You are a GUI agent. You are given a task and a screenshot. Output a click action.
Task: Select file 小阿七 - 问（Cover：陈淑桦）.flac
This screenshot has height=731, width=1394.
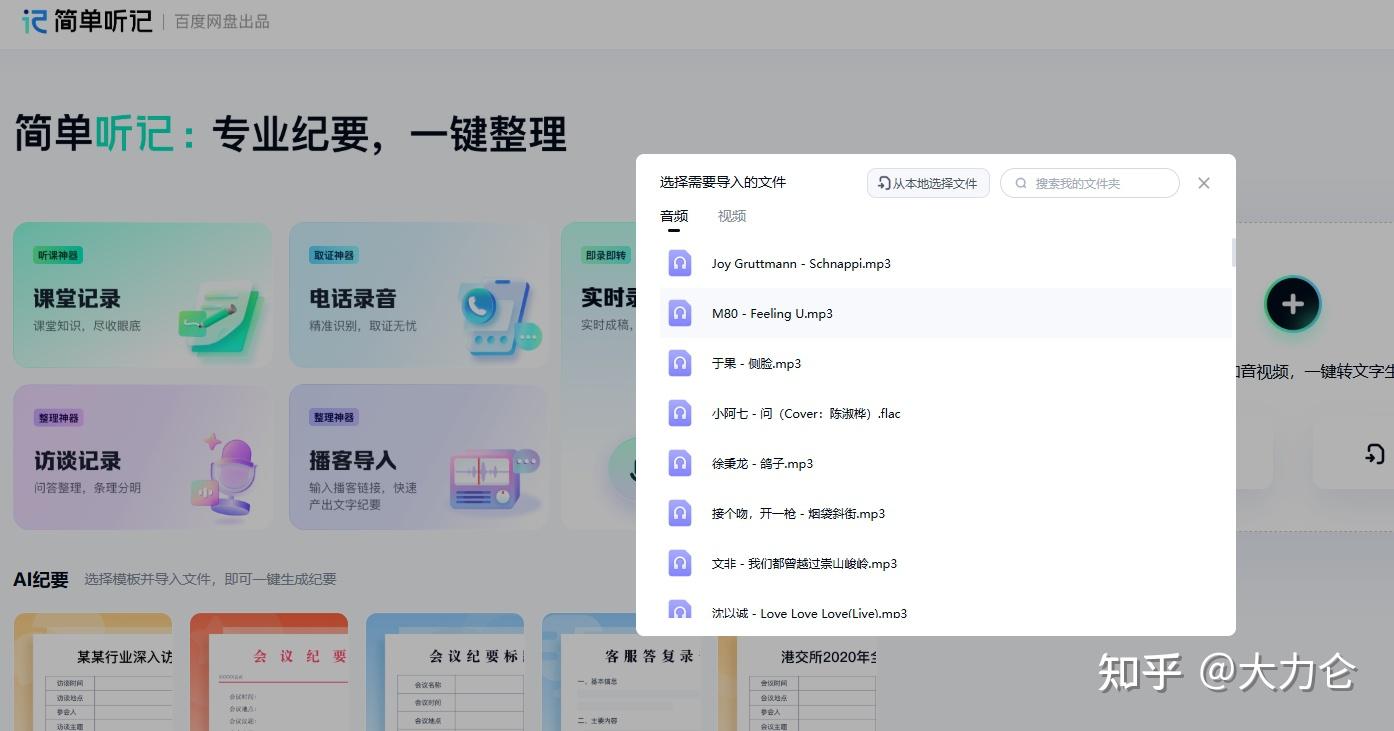[946, 413]
